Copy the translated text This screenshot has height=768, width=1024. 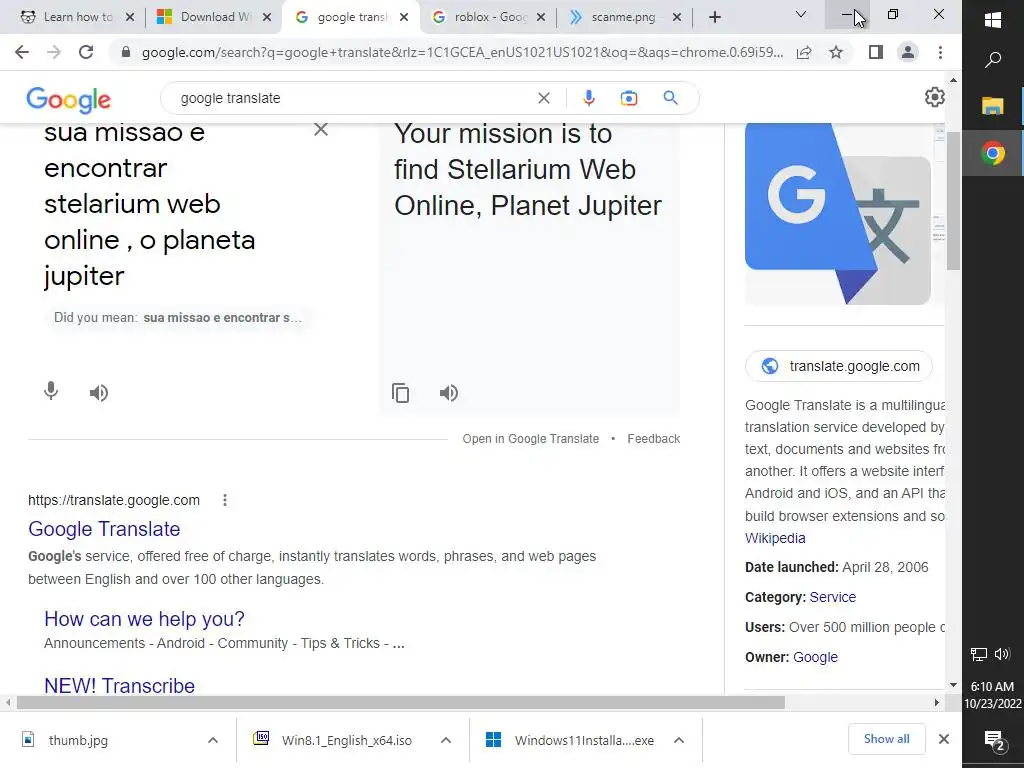(400, 392)
